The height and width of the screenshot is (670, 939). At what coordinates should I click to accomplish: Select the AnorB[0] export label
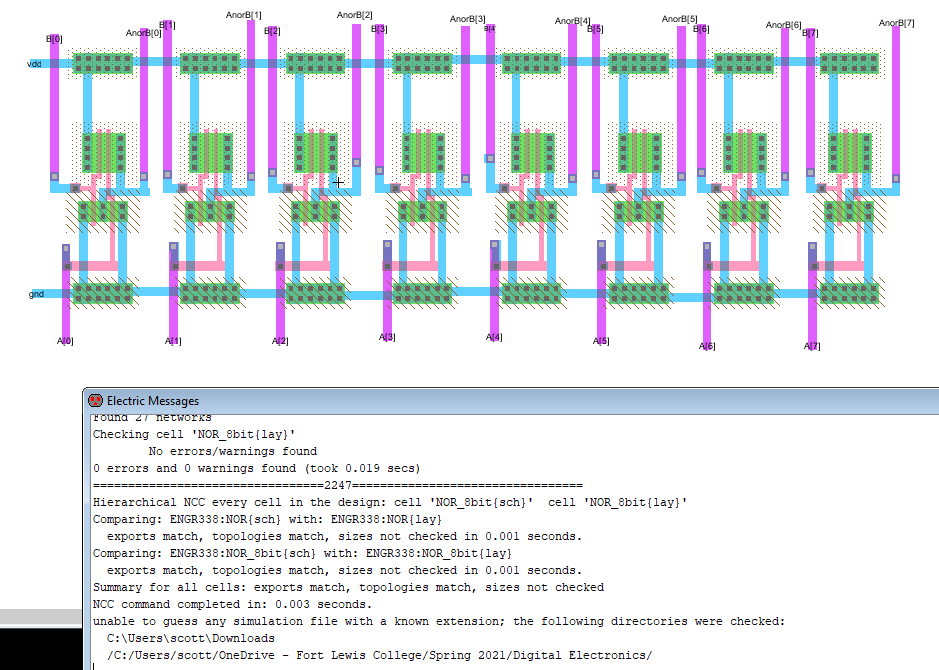144,33
